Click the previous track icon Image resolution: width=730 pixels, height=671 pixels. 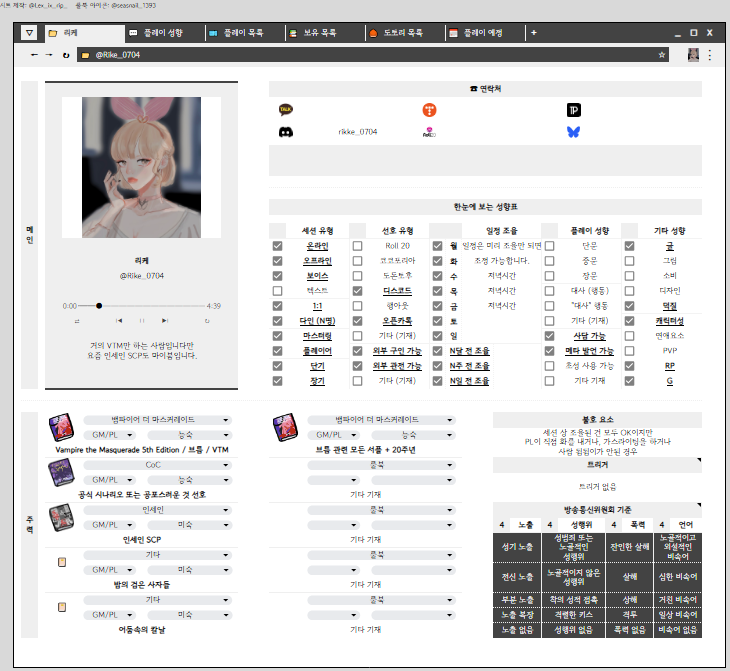tap(119, 321)
